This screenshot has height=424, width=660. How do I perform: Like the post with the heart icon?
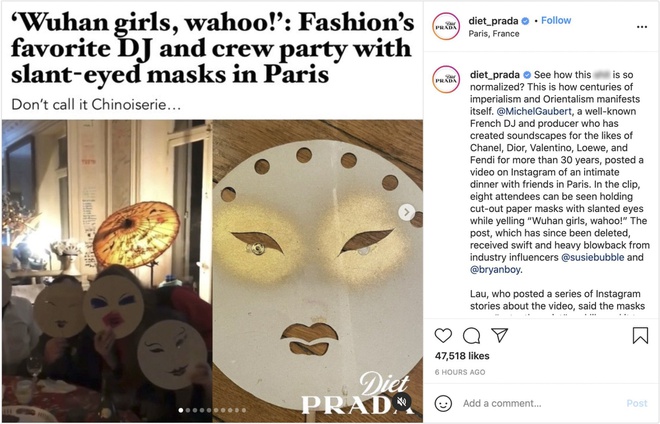click(443, 336)
